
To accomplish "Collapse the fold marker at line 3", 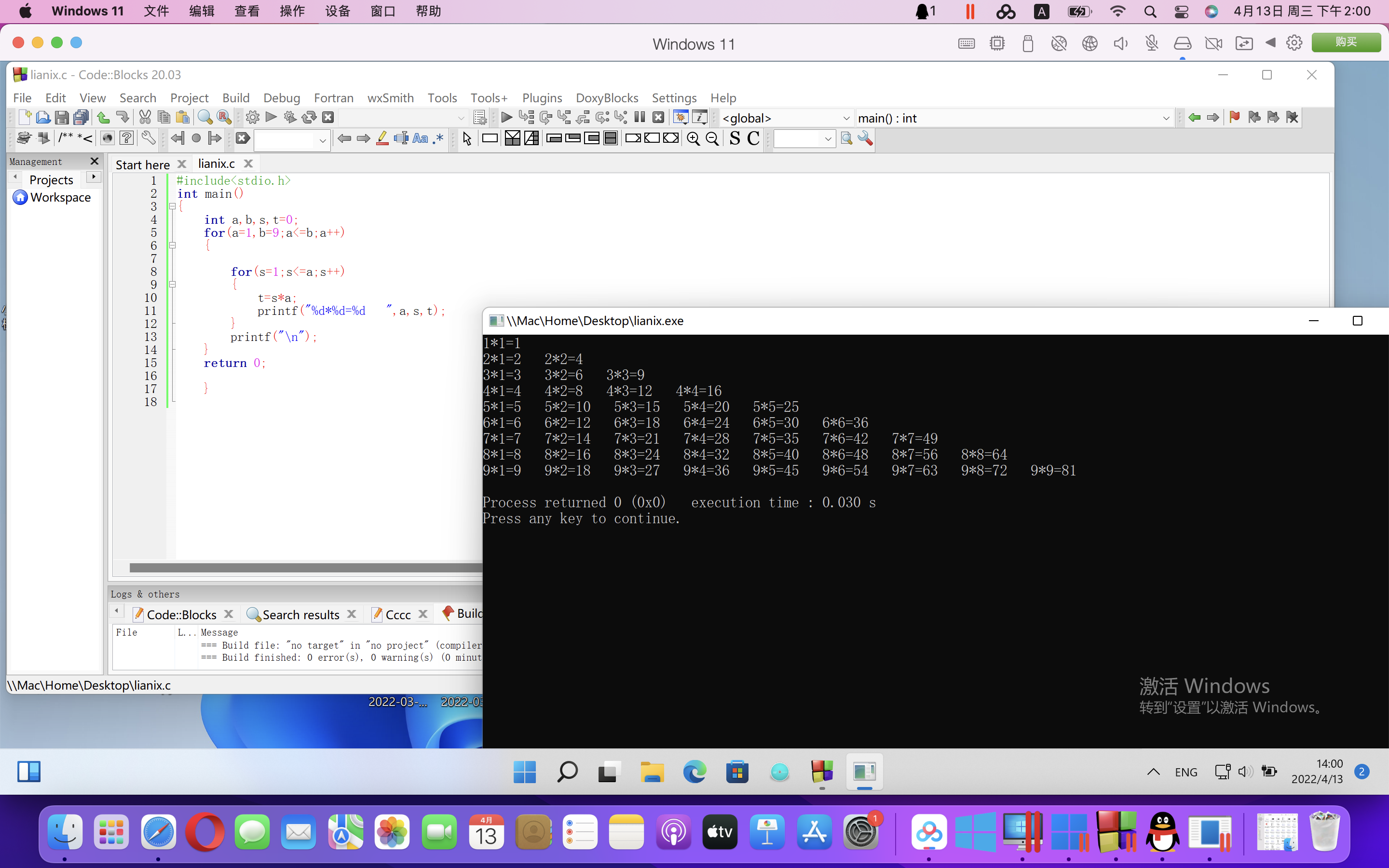I will point(172,207).
